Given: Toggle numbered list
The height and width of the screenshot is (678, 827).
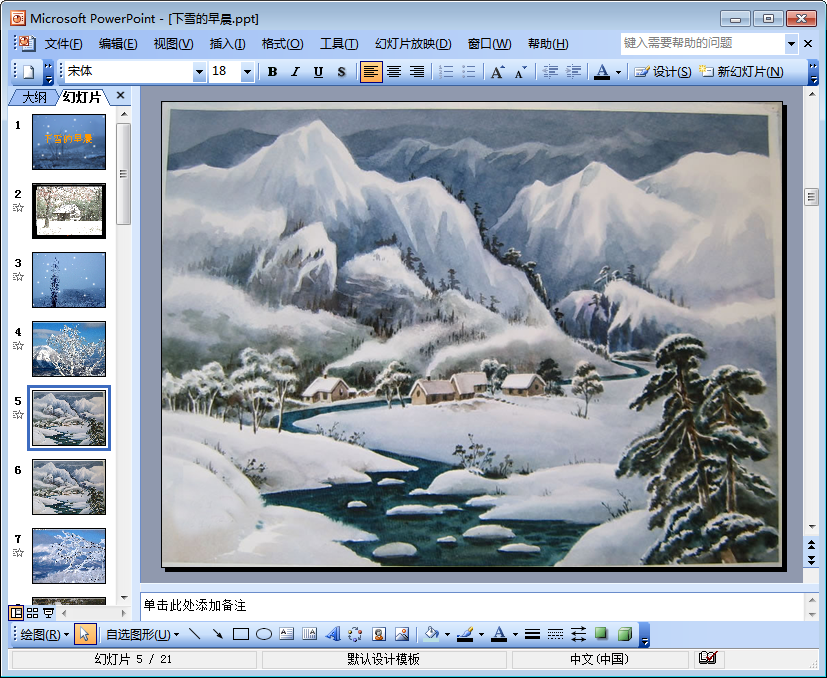Looking at the screenshot, I should point(446,72).
